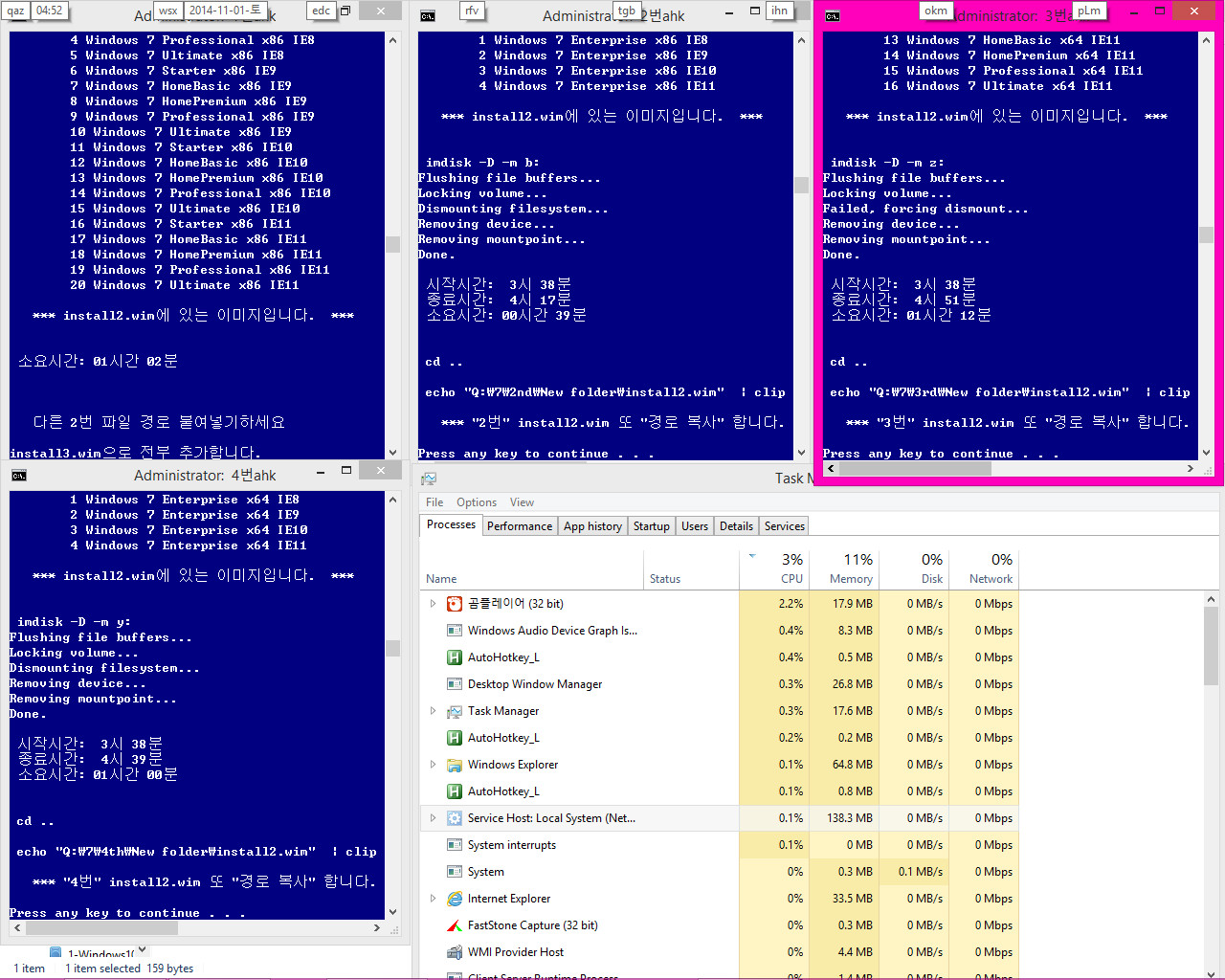Switch to the App history tab

pos(592,526)
